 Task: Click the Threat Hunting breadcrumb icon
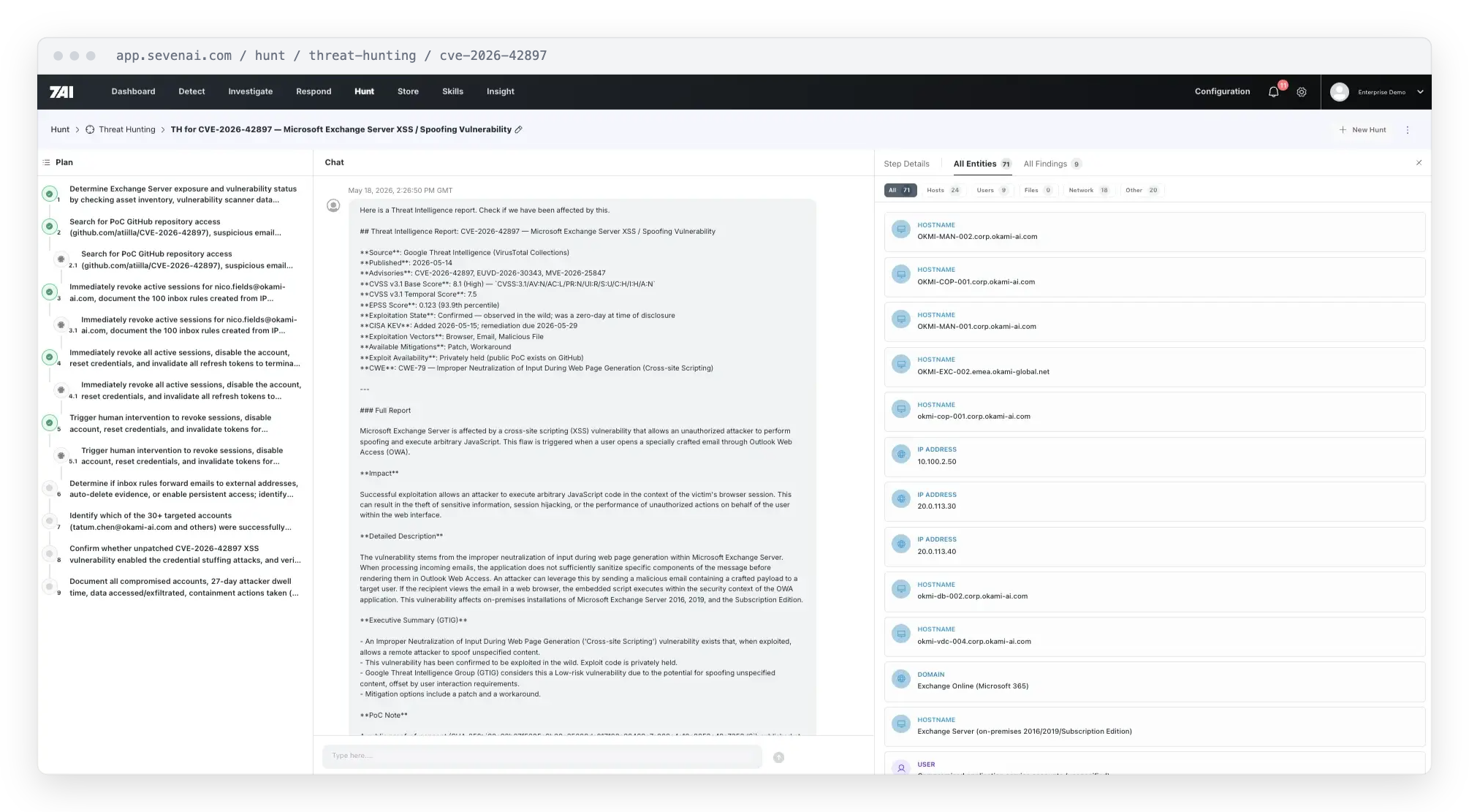(x=90, y=129)
